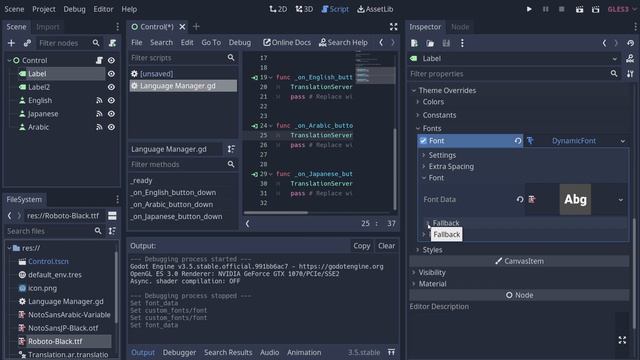
Task: Pause the running scene
Action: pos(545,9)
